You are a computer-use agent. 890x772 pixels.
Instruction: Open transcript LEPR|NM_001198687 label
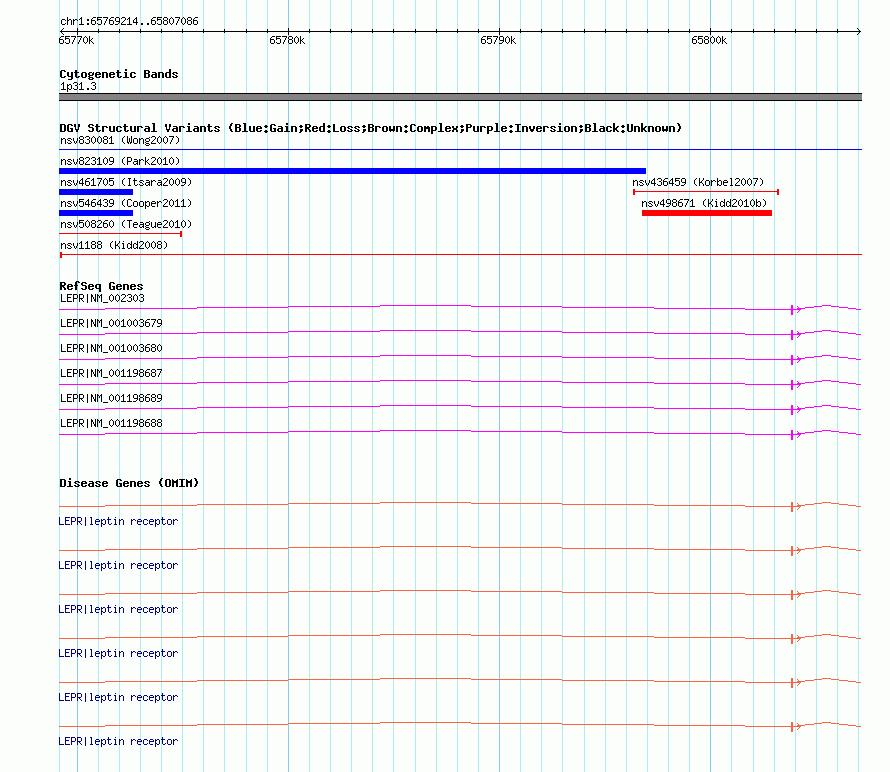[x=111, y=374]
